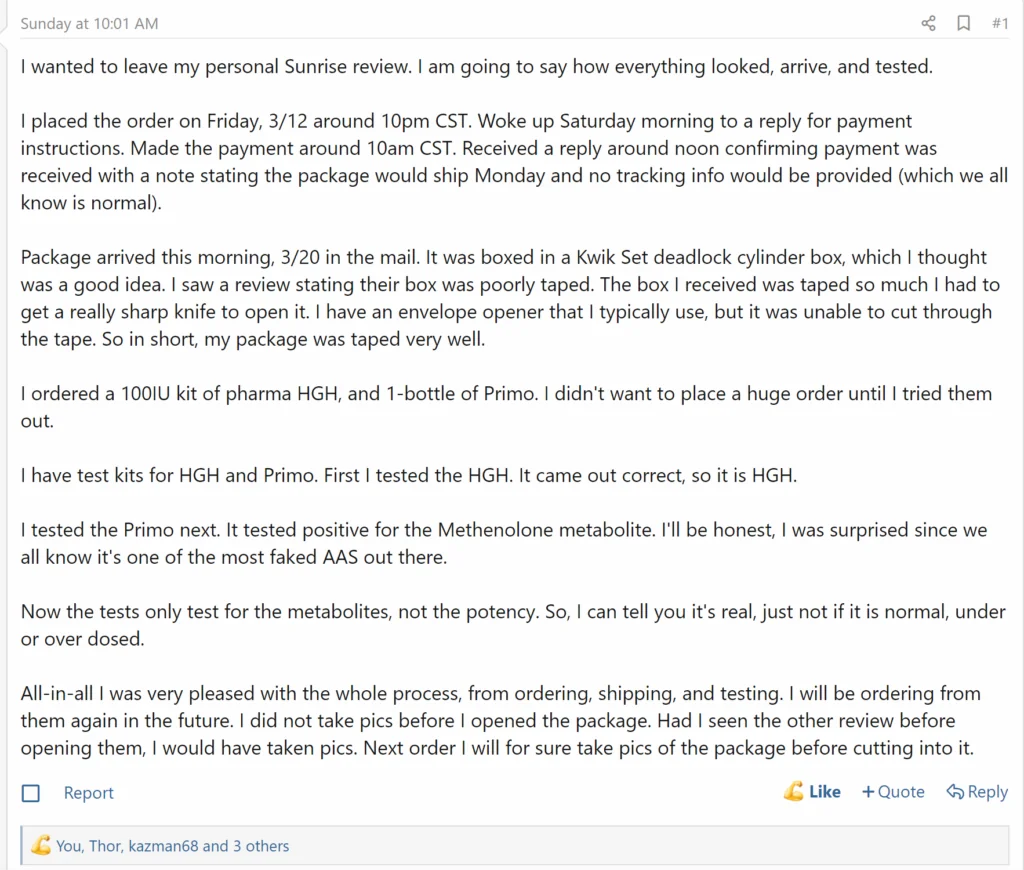1024x870 pixels.
Task: Click the "Sunday at 10:01 AM" timestamp
Action: click(89, 23)
